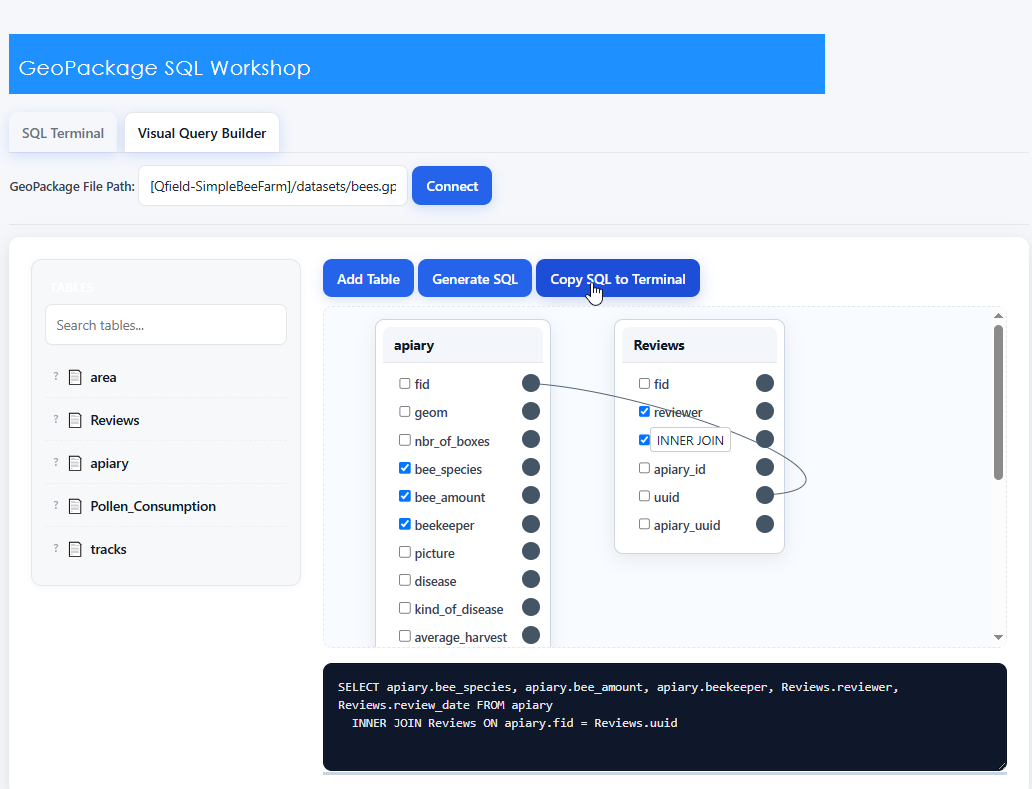Check the geom column checkbox
The image size is (1032, 789).
tap(405, 412)
